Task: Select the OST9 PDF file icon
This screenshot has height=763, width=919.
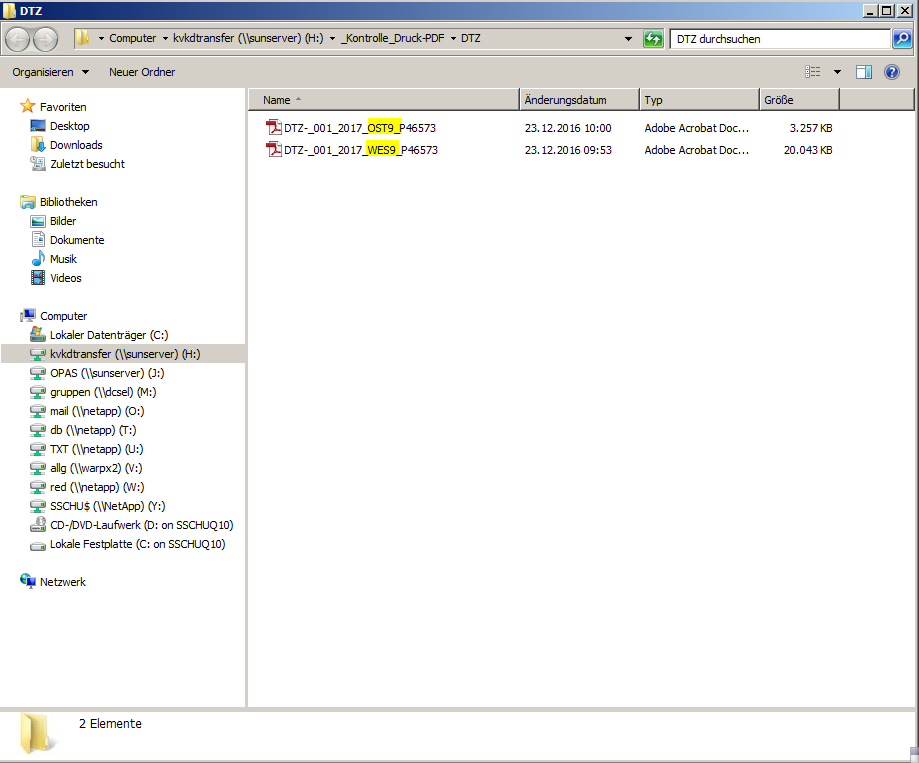Action: (273, 128)
